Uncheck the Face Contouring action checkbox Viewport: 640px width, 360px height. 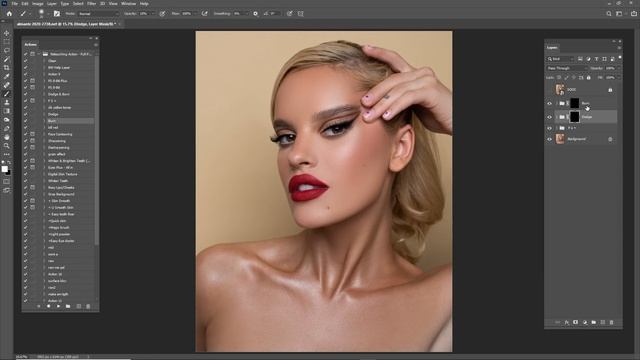point(26,134)
